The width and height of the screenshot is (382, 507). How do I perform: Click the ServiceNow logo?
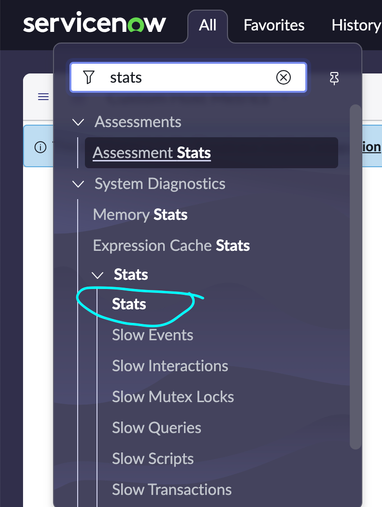(94, 23)
